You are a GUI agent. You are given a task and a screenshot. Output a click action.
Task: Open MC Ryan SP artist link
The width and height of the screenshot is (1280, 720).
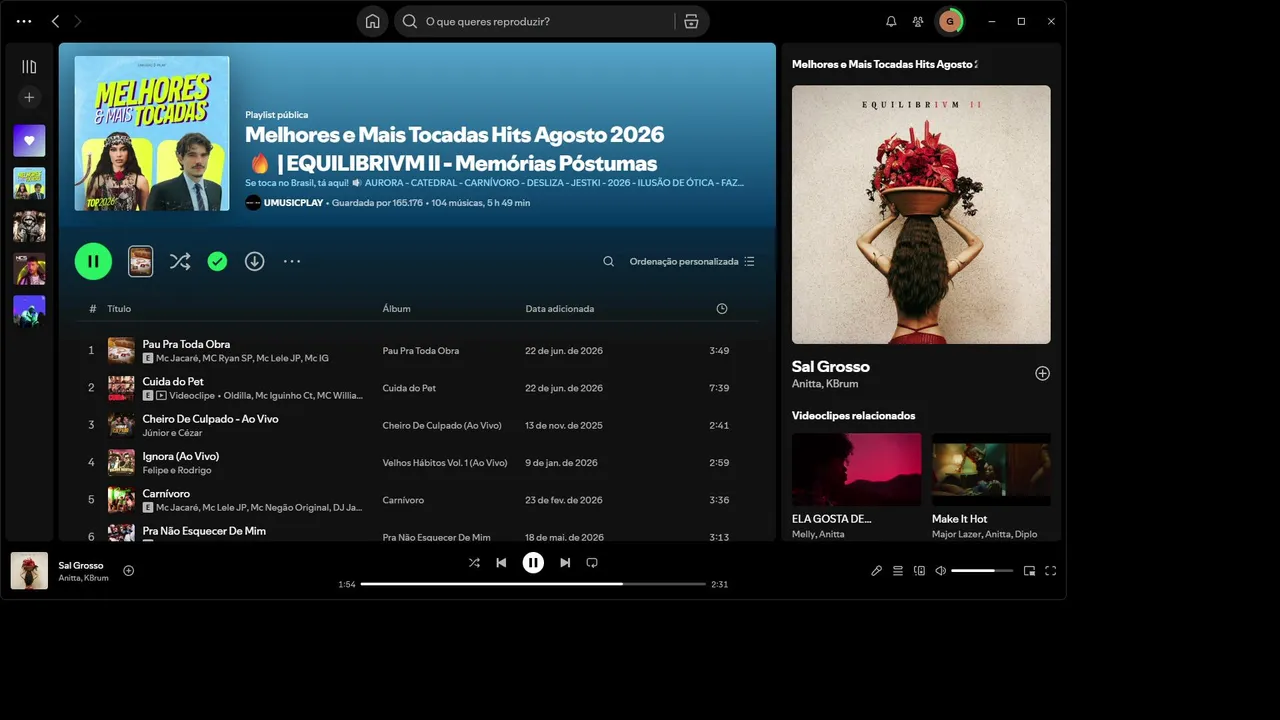point(227,358)
